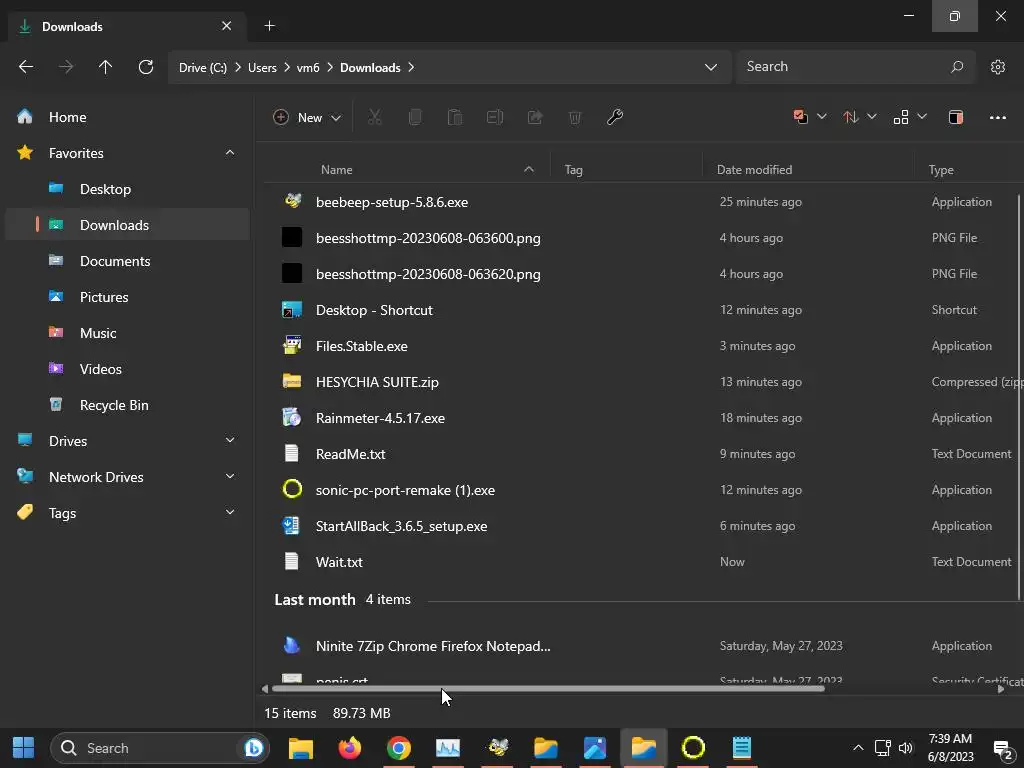Screen dimensions: 1024x768
Task: Click vm6 in the breadcrumb path
Action: point(308,67)
